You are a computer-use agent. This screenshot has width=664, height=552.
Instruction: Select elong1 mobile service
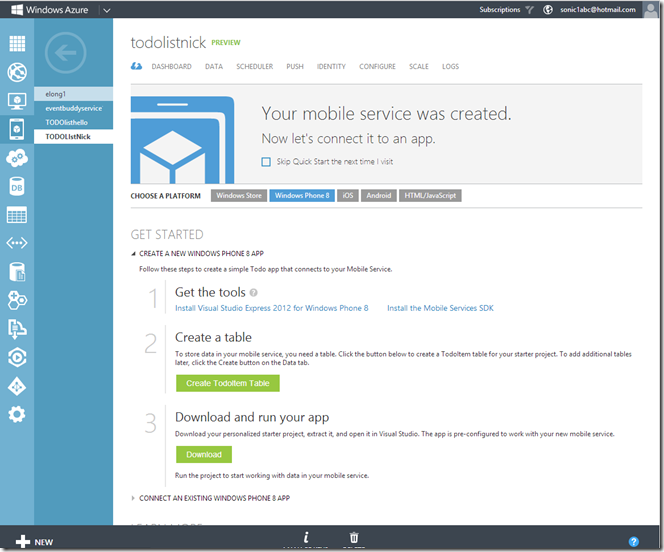pyautogui.click(x=73, y=94)
